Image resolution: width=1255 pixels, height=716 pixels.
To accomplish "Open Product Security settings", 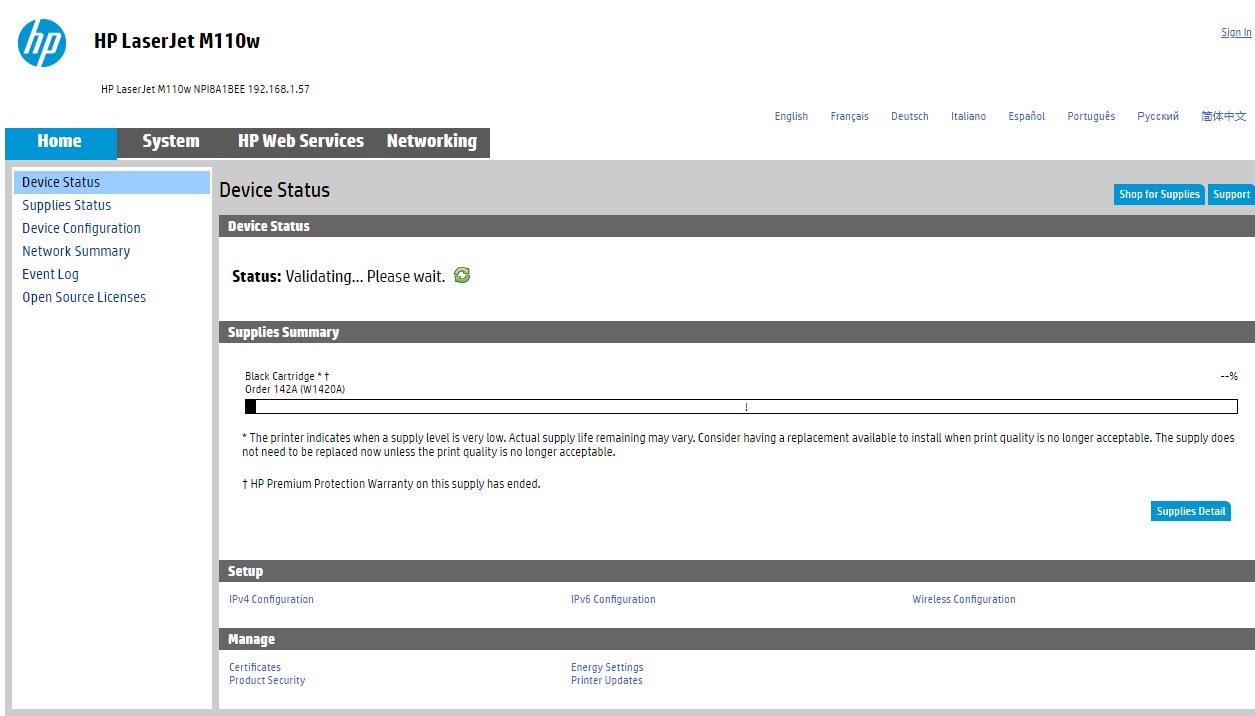I will 267,681.
